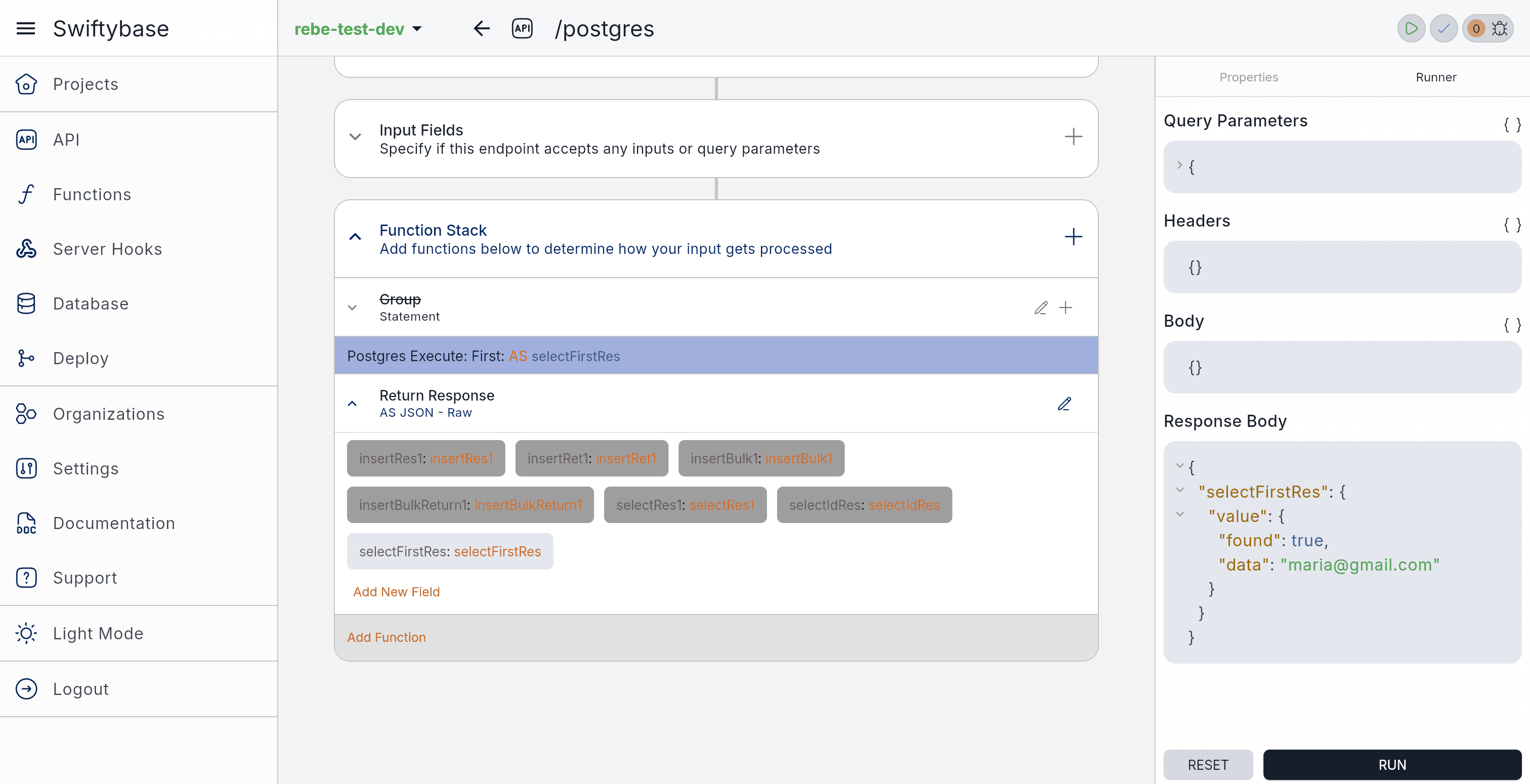
Task: Open Documentation in the sidebar
Action: point(114,524)
